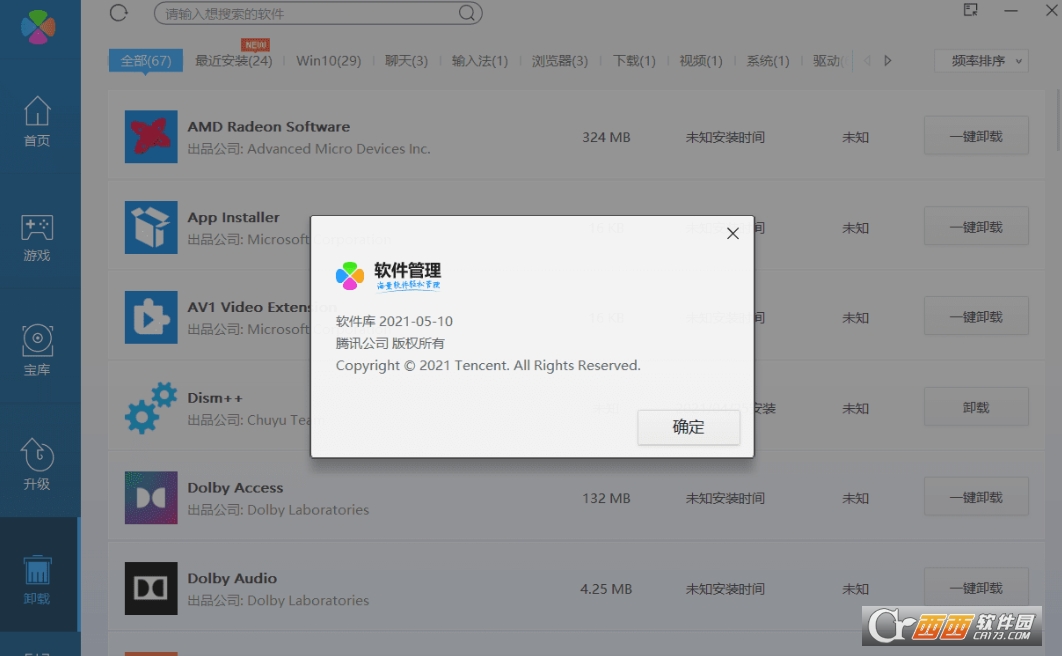
Task: Switch to the 输入法(1) tab
Action: [x=480, y=61]
